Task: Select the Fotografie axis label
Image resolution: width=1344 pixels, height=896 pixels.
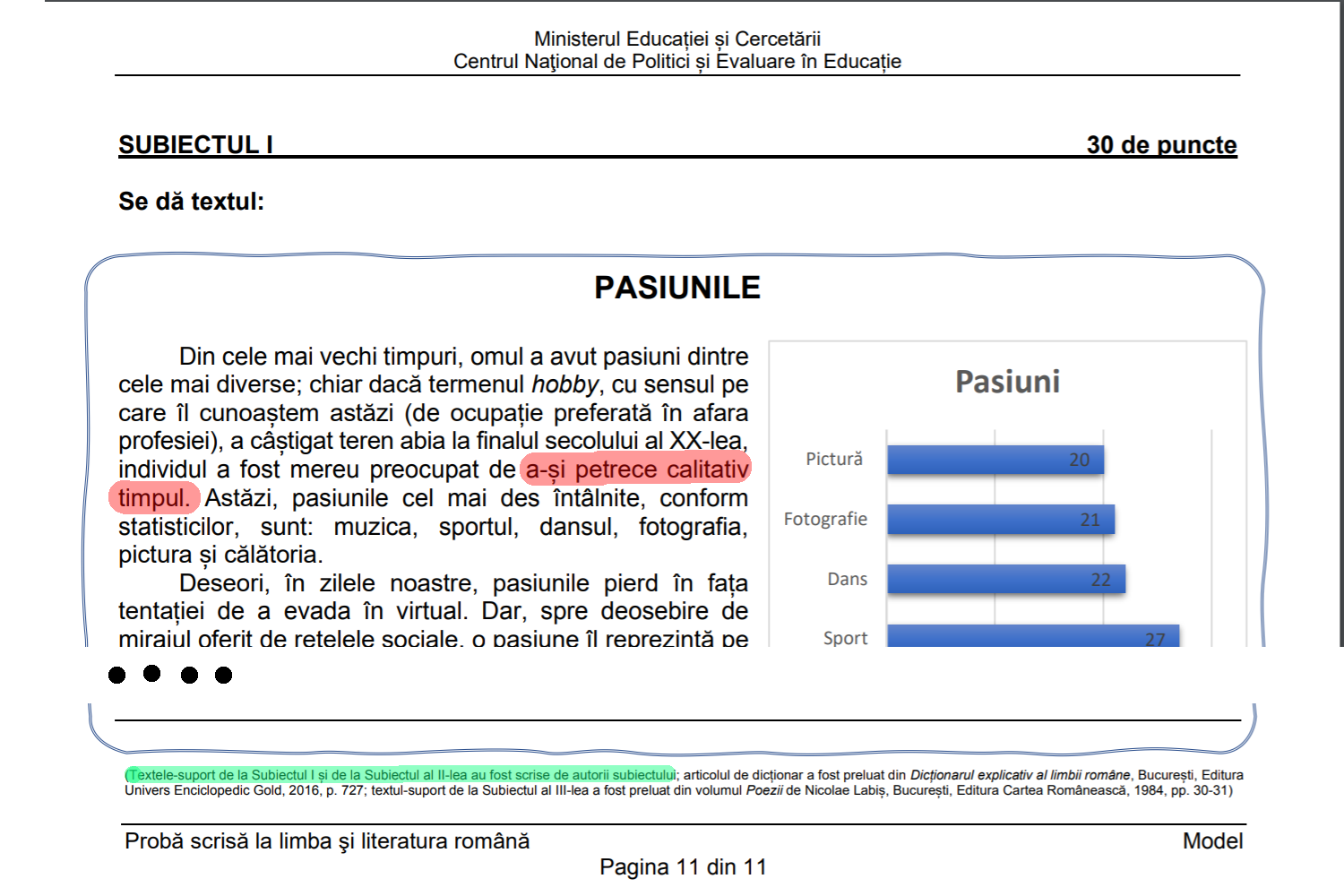Action: tap(825, 519)
